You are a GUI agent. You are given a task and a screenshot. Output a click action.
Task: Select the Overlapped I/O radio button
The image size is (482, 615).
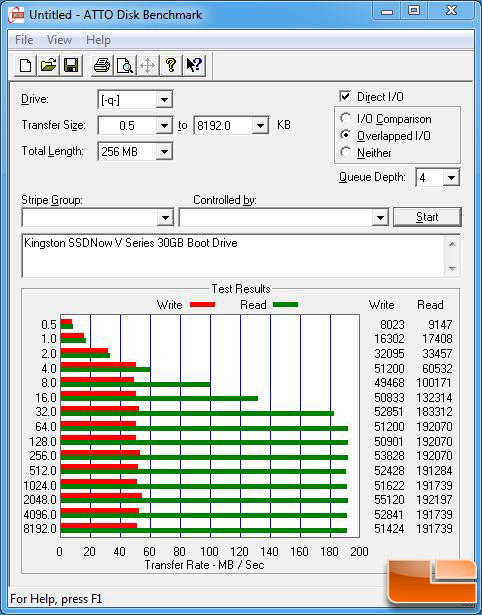[346, 135]
